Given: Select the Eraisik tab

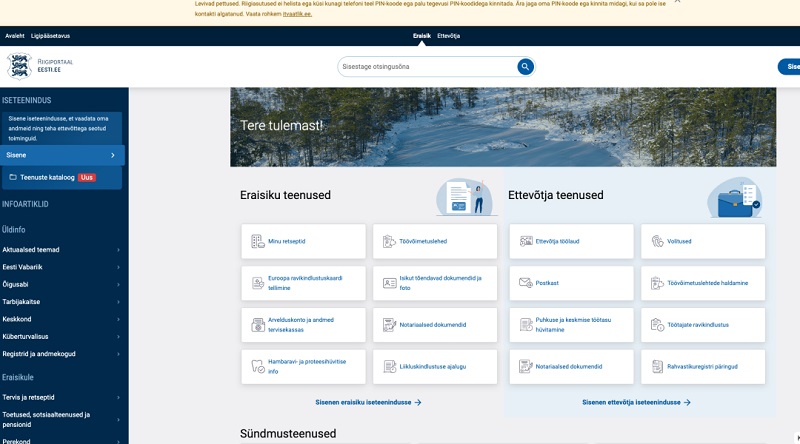Looking at the screenshot, I should 422,36.
